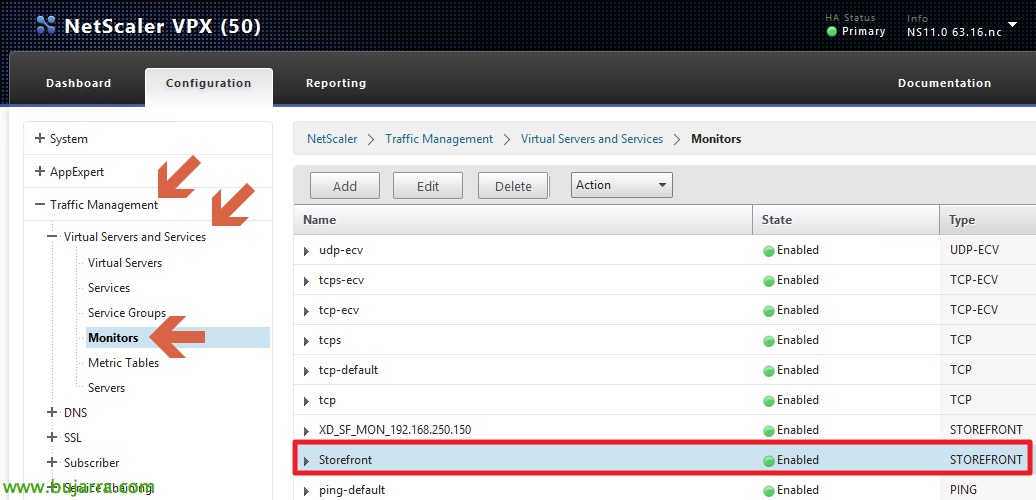The width and height of the screenshot is (1036, 500).
Task: Open Metric Tables in the tree
Action: (124, 363)
